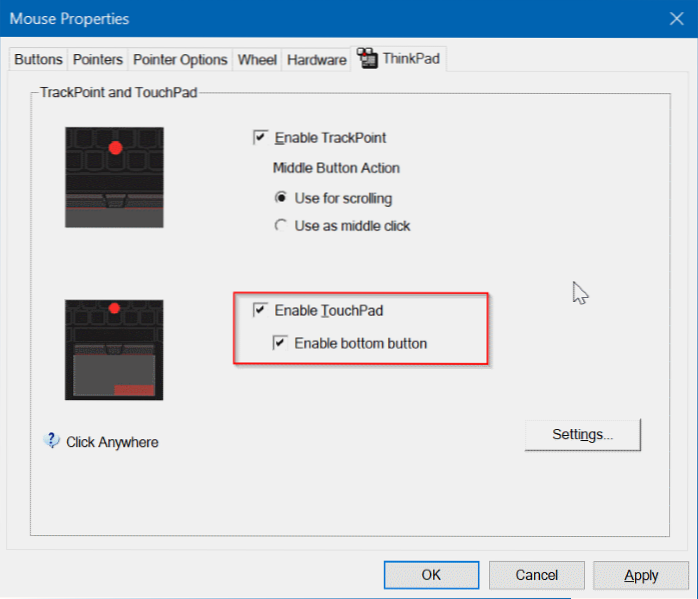
Task: Click the ThinkPad tab
Action: point(399,59)
